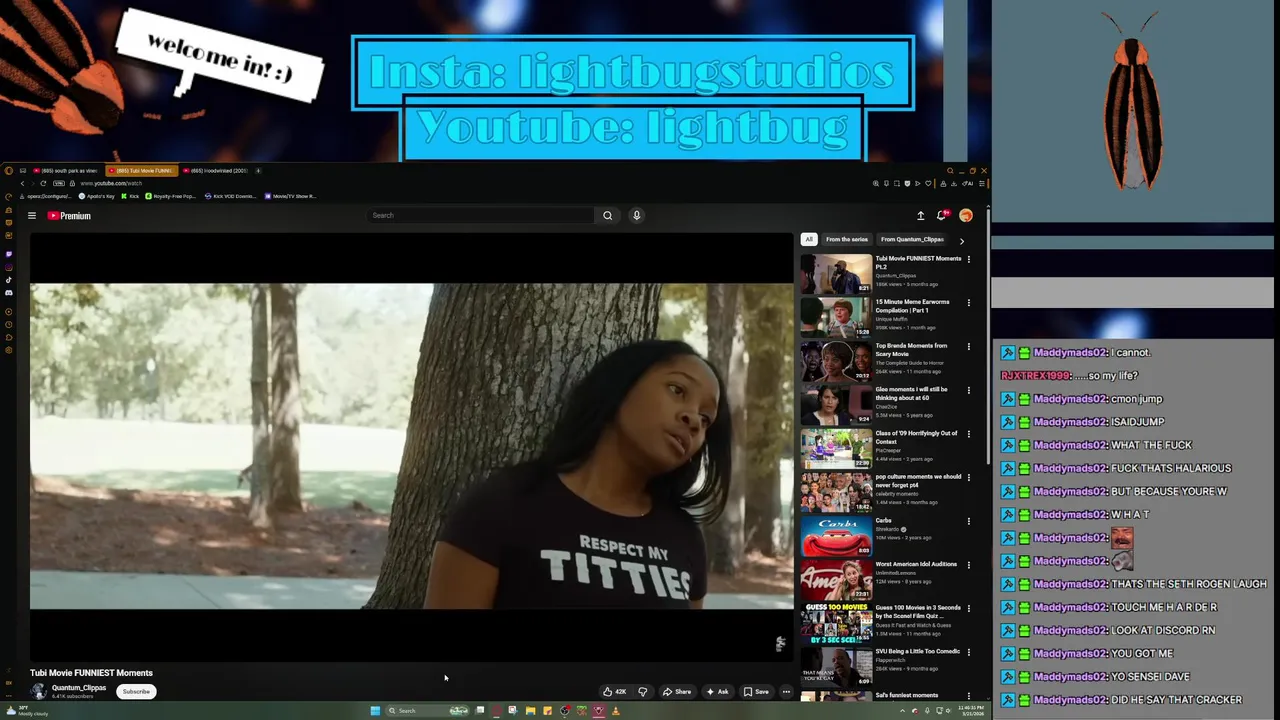
Task: Open options for 'Class of '09' video
Action: (968, 434)
